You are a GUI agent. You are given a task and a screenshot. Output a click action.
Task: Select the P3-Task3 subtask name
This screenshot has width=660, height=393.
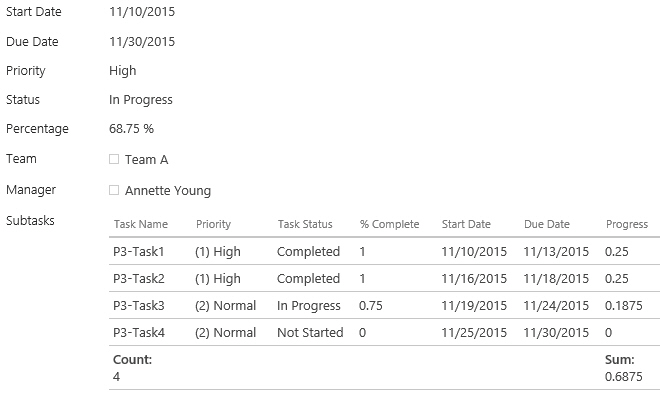click(x=139, y=305)
